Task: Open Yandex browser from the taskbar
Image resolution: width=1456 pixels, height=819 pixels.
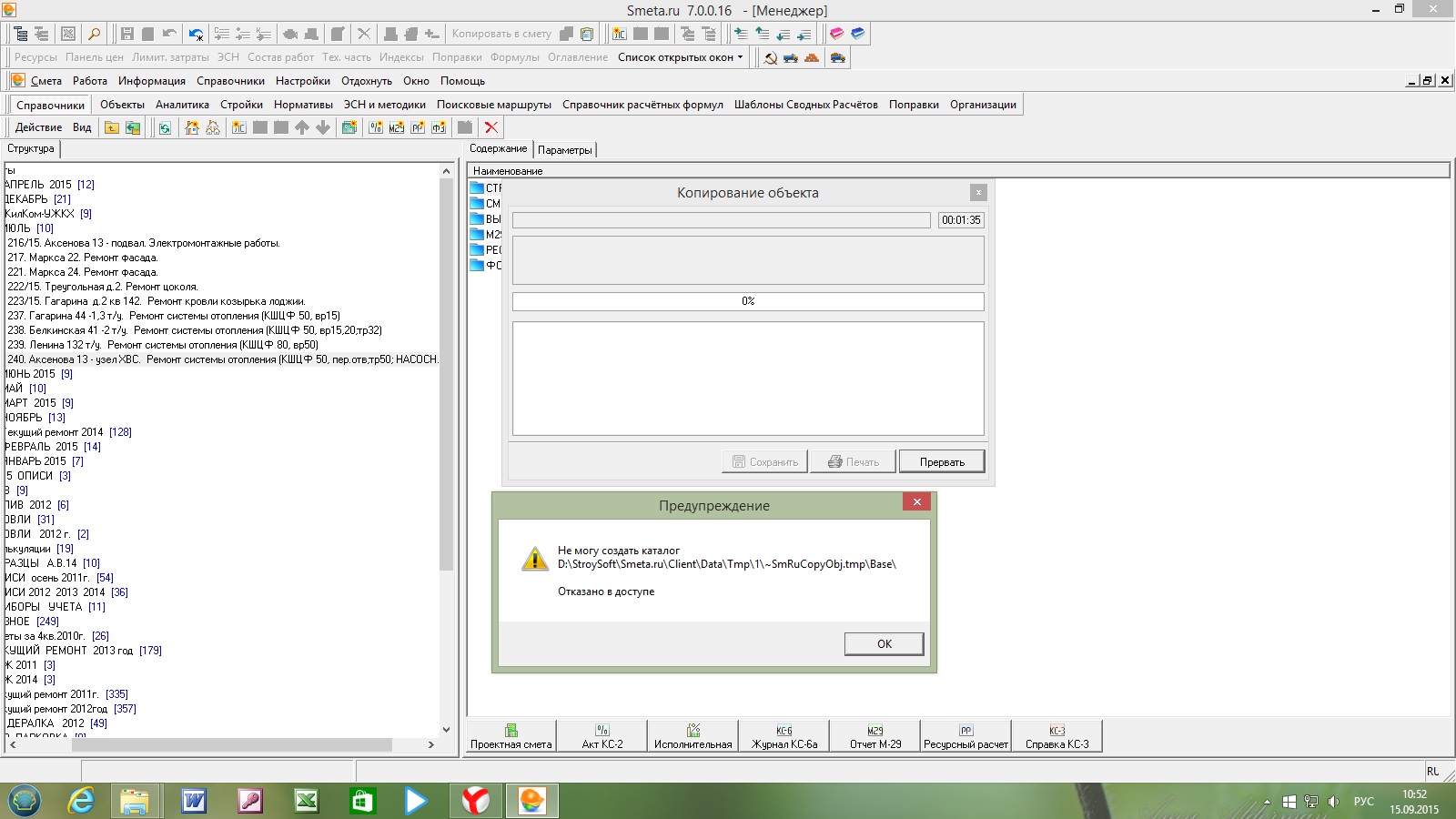Action: 475,801
